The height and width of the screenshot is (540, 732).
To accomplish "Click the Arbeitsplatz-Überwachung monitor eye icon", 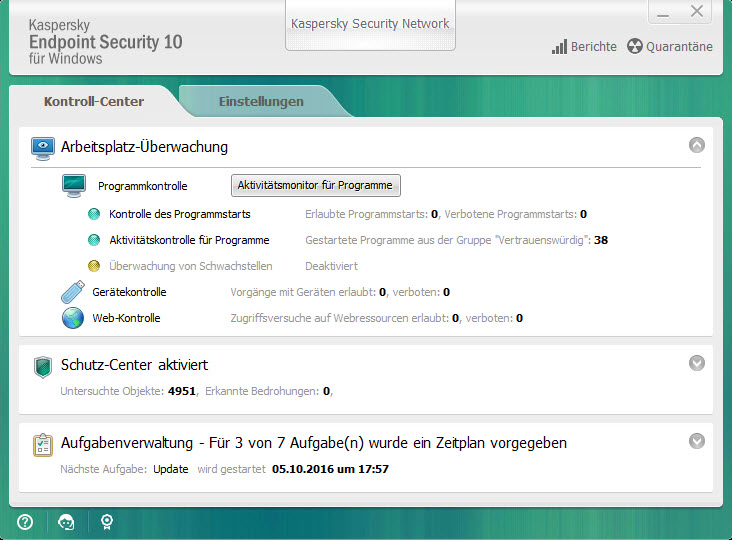I will coord(43,147).
